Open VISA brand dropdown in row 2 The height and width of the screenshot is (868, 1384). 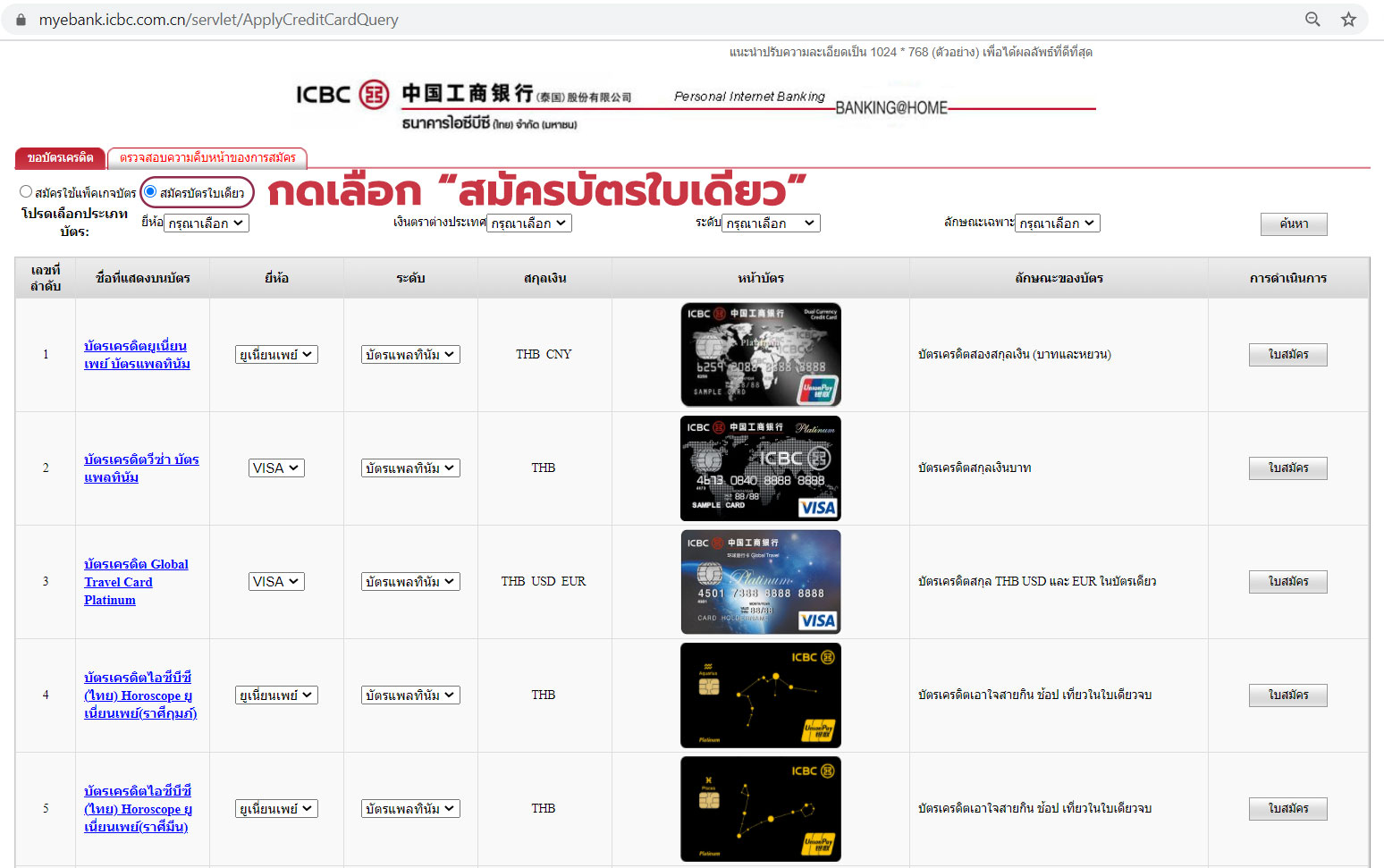276,468
